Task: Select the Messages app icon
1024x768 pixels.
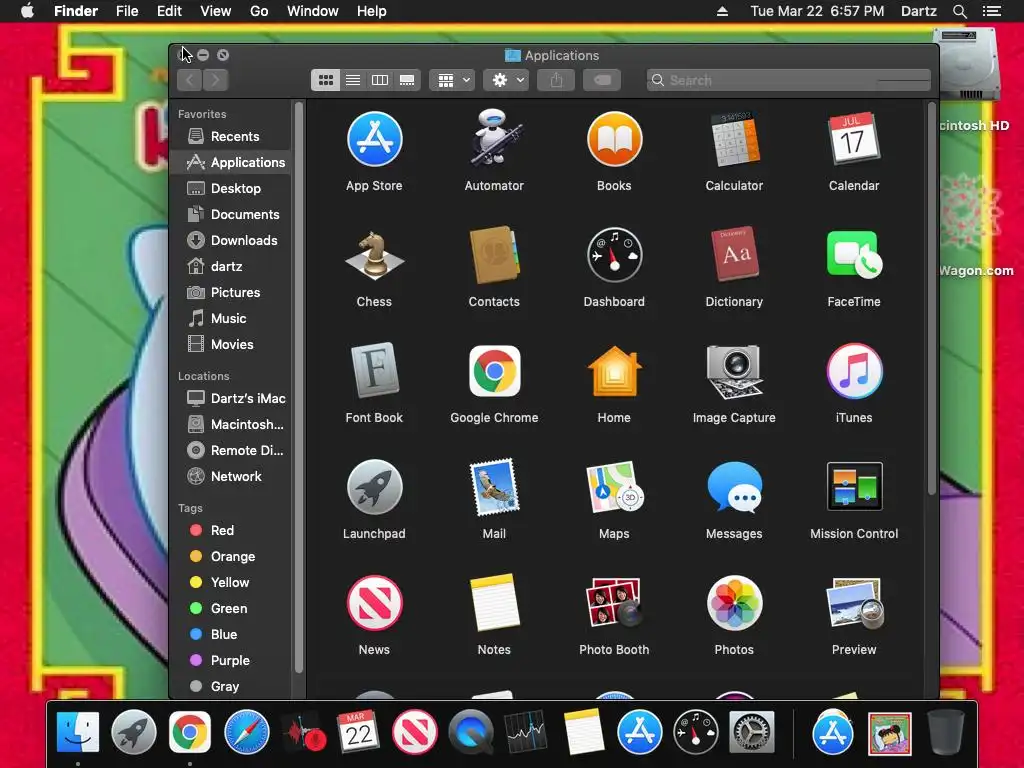Action: point(734,487)
